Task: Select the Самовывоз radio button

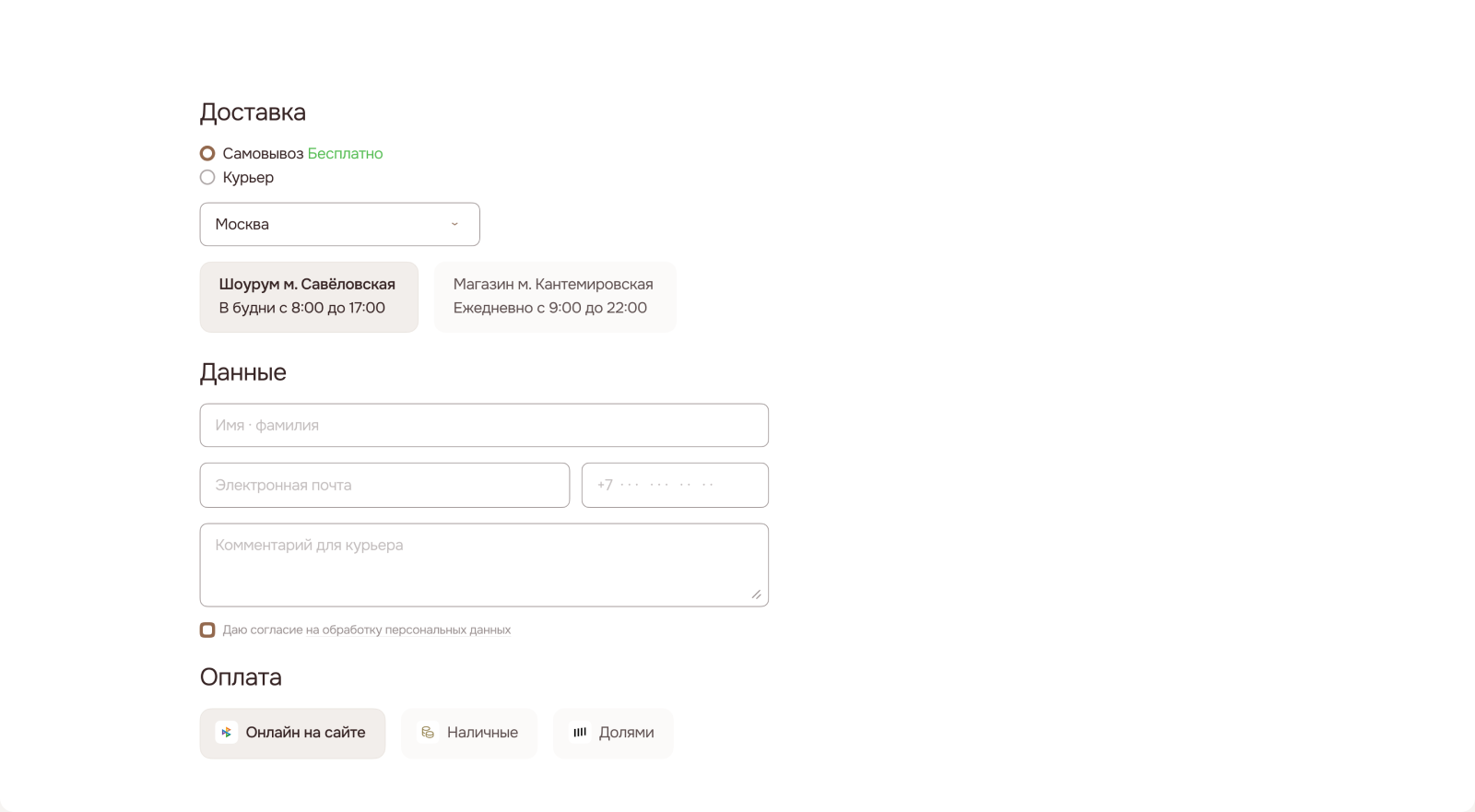Action: pos(207,153)
